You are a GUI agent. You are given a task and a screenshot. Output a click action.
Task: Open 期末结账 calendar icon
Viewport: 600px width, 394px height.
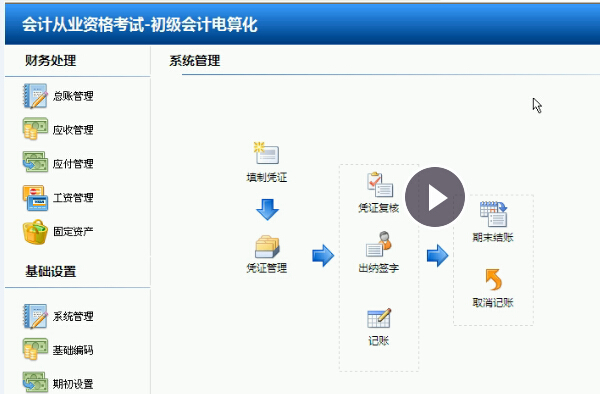pyautogui.click(x=494, y=214)
